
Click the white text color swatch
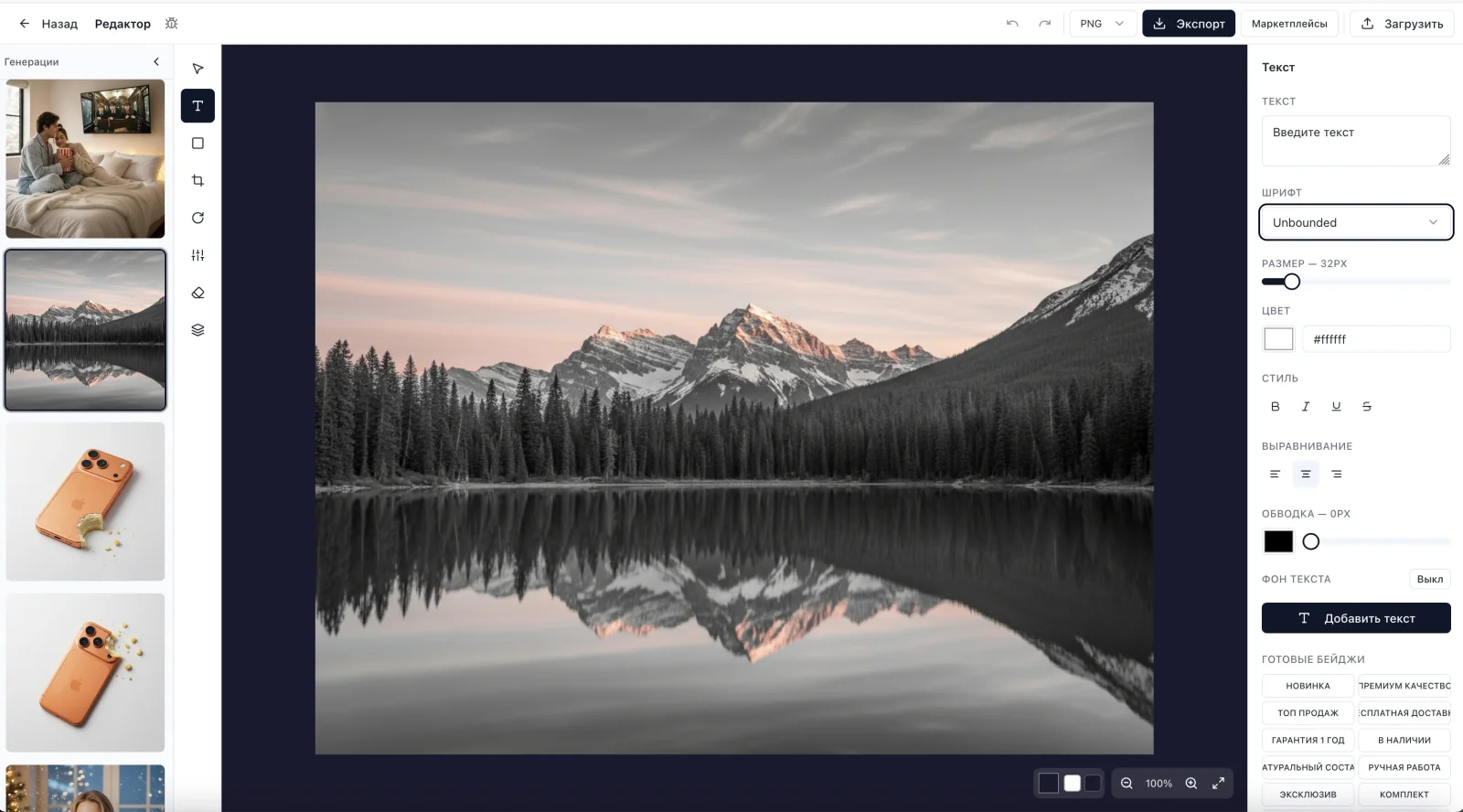coord(1278,339)
